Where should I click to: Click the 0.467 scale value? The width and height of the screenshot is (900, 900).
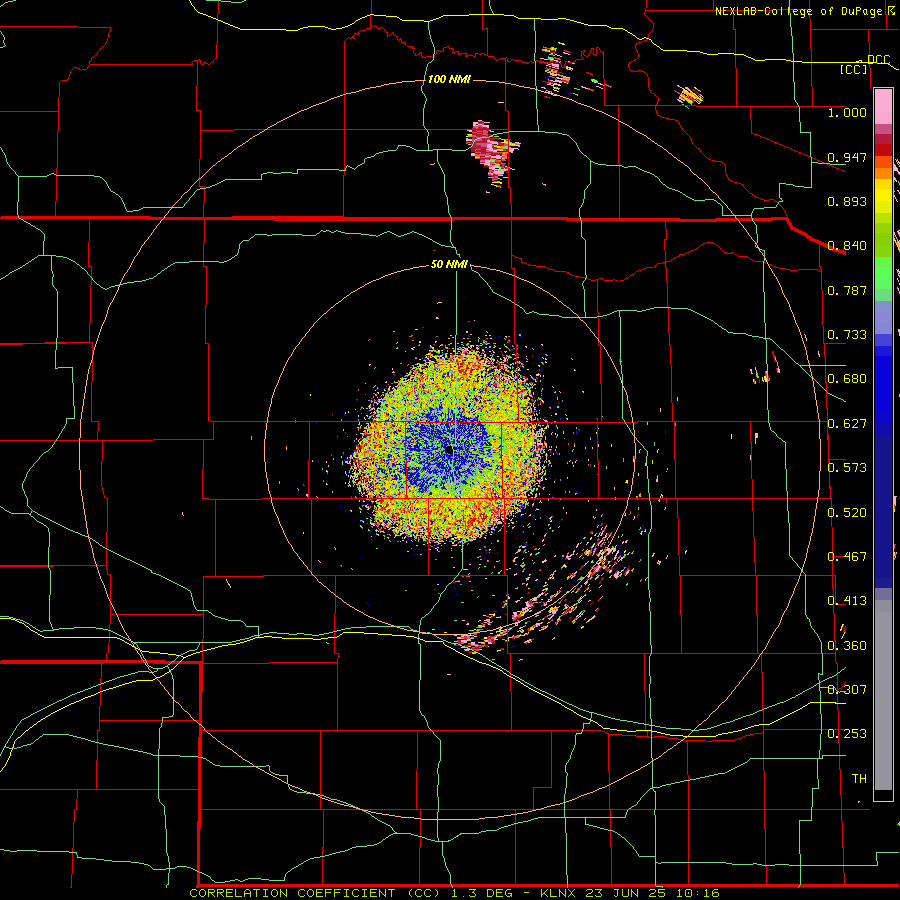click(847, 557)
